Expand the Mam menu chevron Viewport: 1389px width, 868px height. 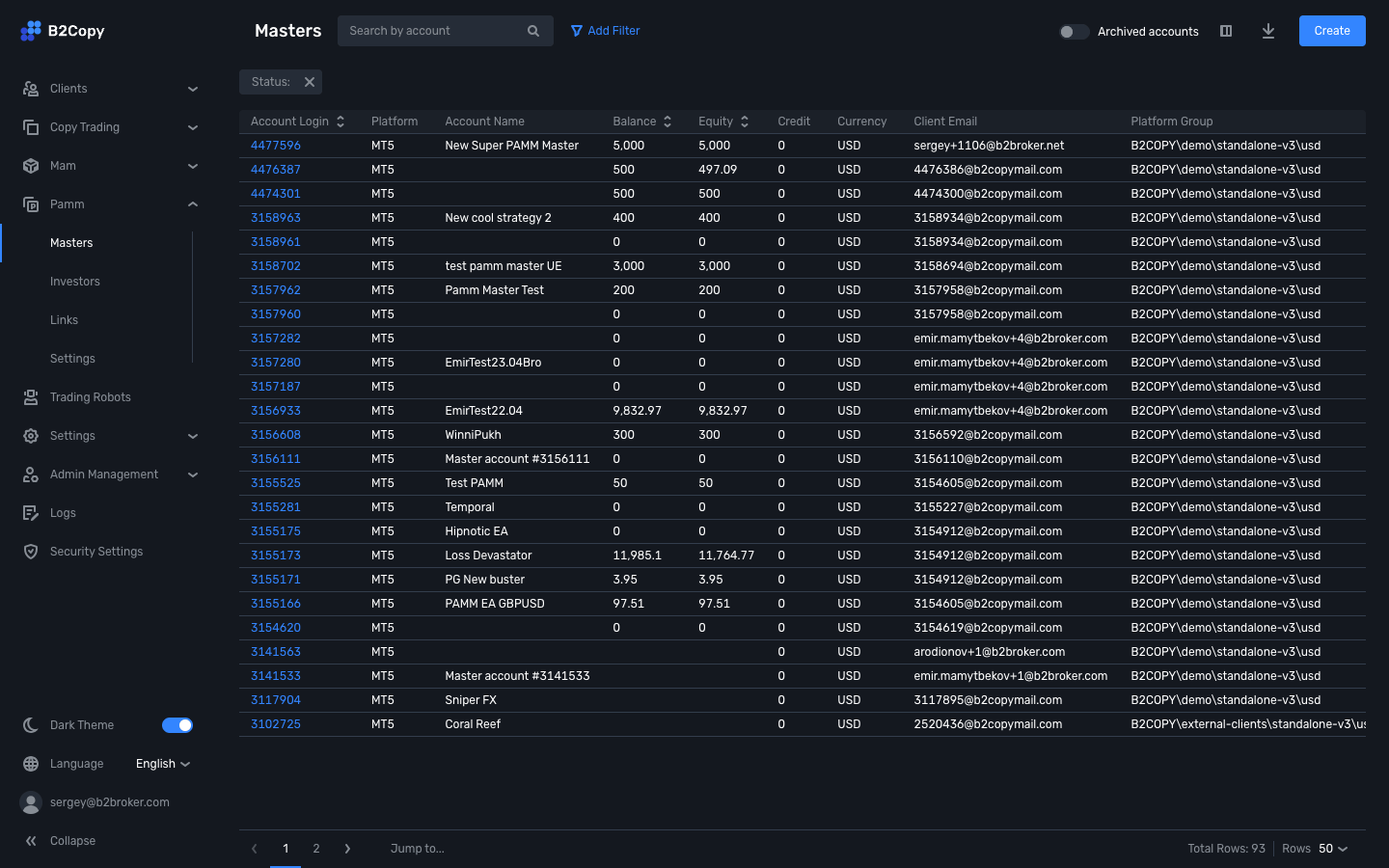click(193, 166)
